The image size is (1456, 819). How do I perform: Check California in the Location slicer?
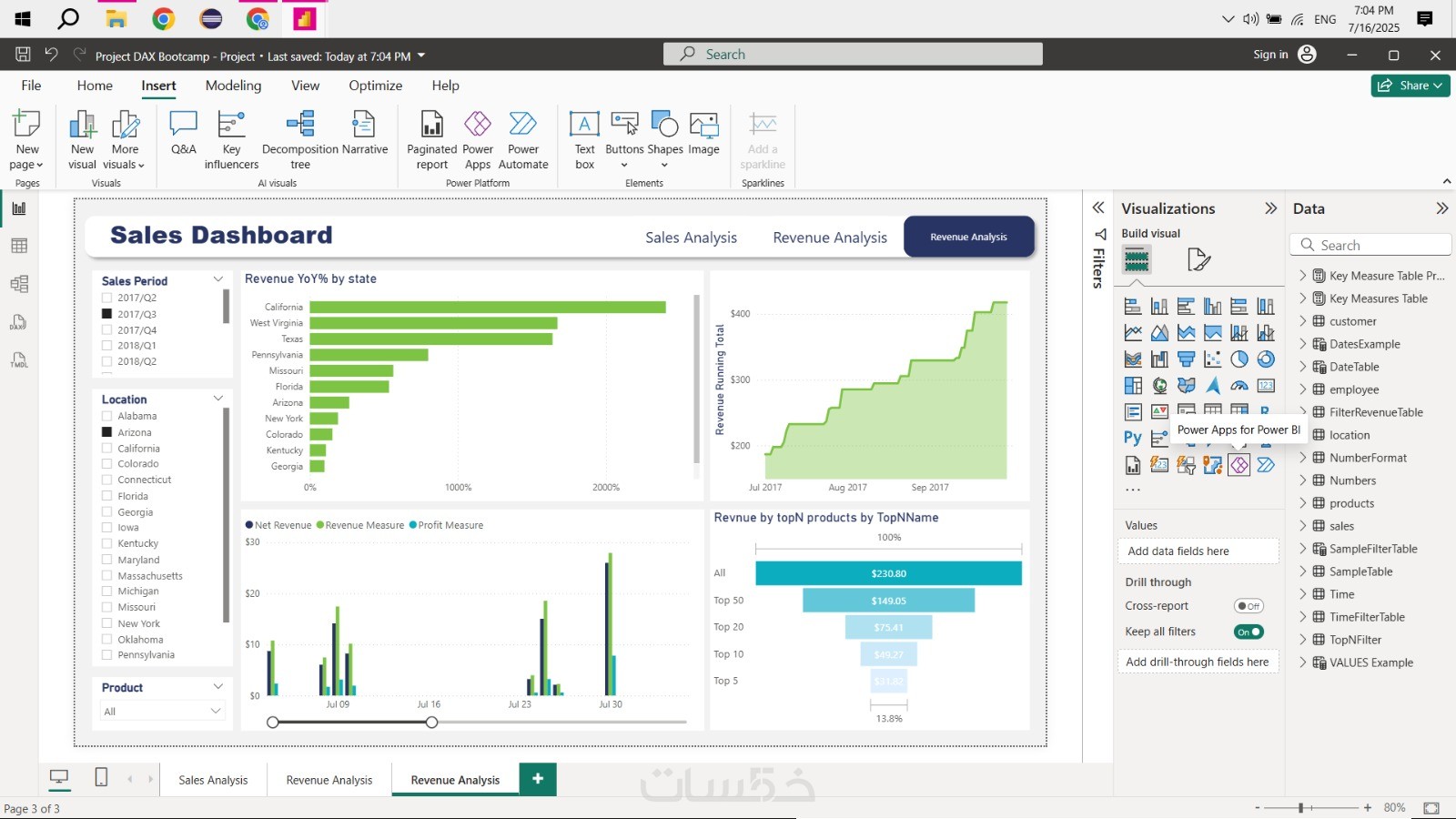[107, 449]
